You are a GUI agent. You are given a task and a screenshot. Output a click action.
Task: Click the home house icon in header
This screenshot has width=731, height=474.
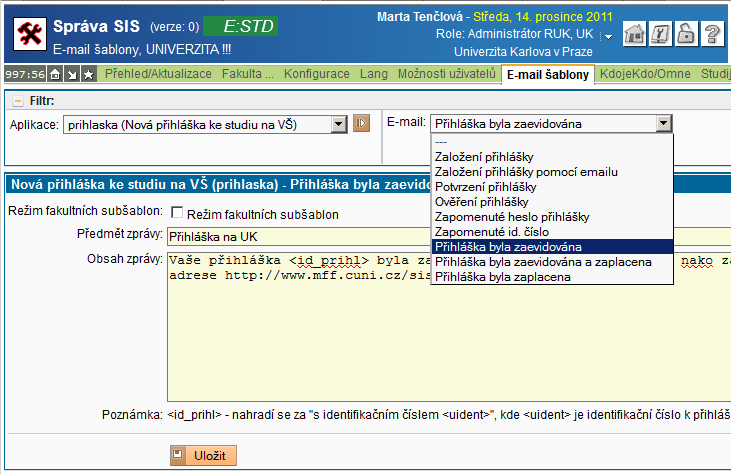coord(635,34)
